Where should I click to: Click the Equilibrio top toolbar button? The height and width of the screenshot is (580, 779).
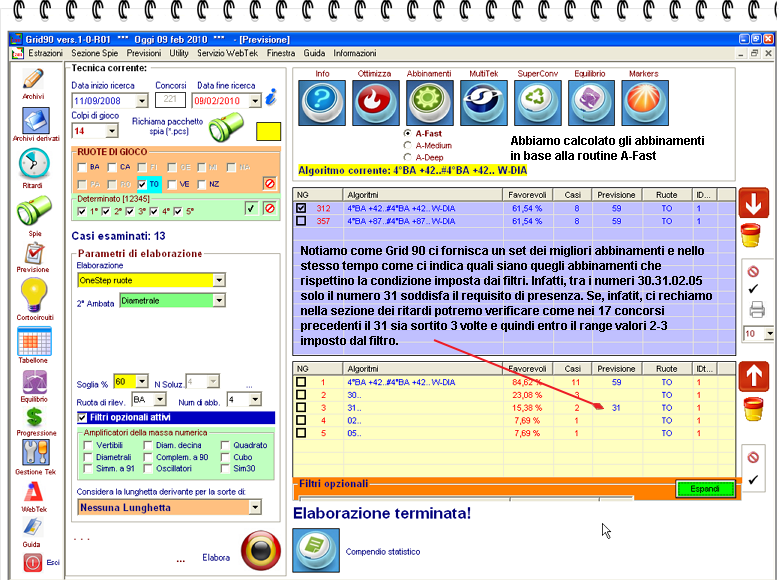pos(591,103)
